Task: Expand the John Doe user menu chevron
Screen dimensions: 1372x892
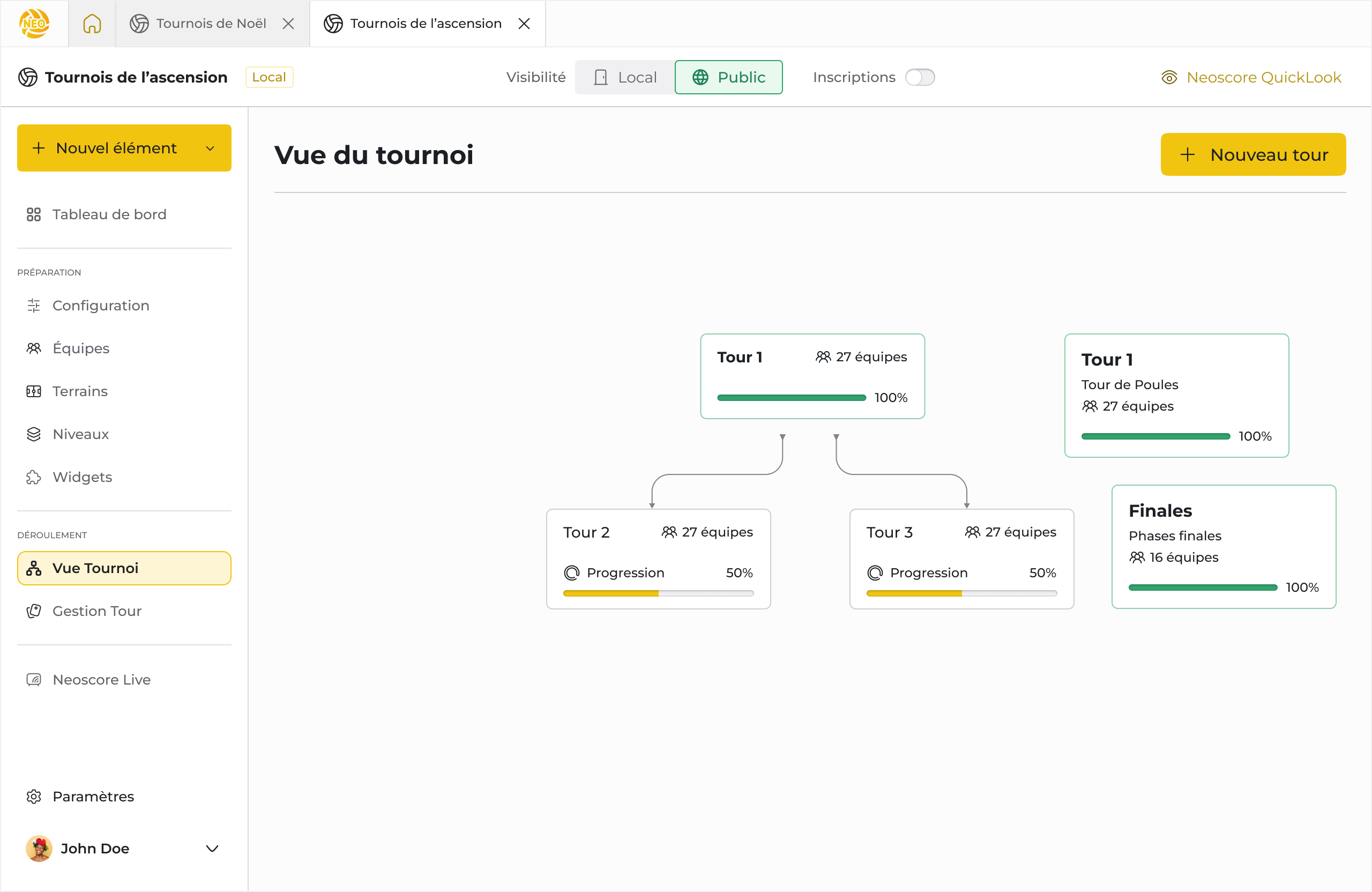Action: click(x=212, y=848)
